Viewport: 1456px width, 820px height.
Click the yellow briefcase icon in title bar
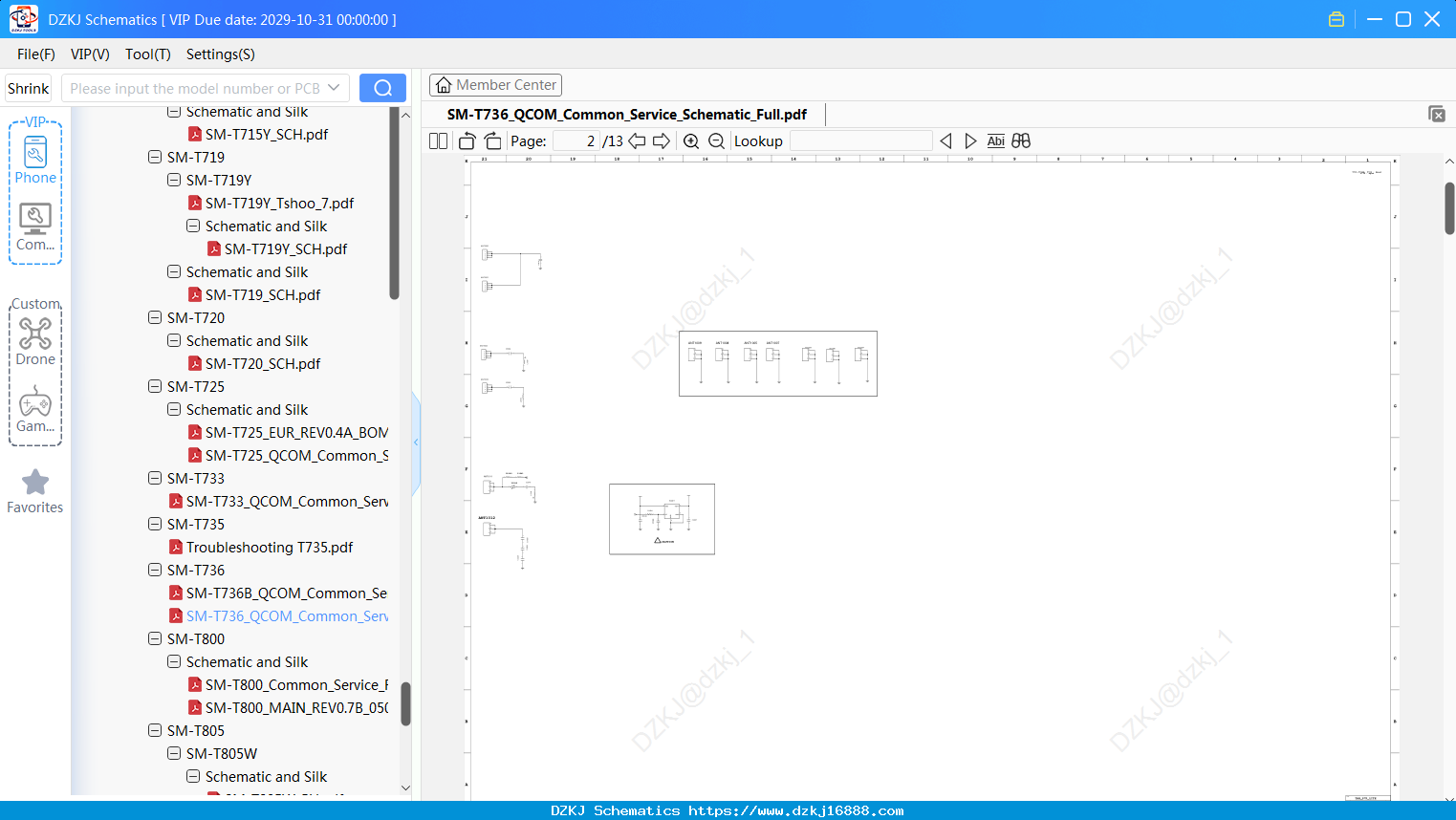tap(1336, 19)
